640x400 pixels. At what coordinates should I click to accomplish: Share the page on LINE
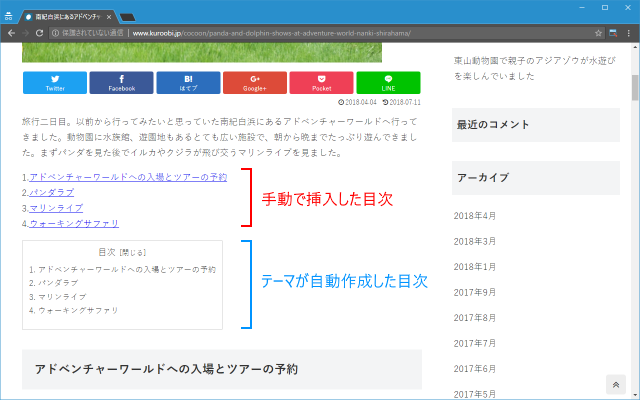[388, 82]
